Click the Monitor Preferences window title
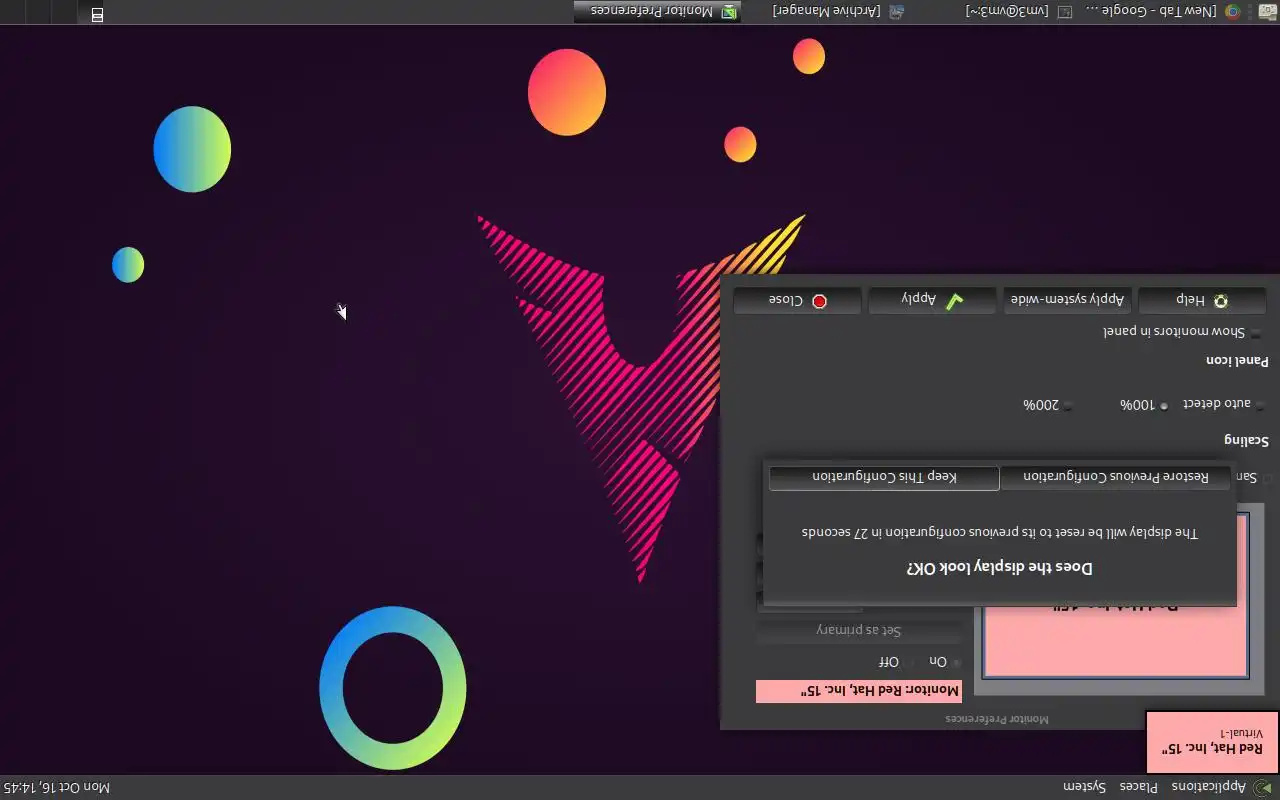1280x800 pixels. click(x=997, y=719)
